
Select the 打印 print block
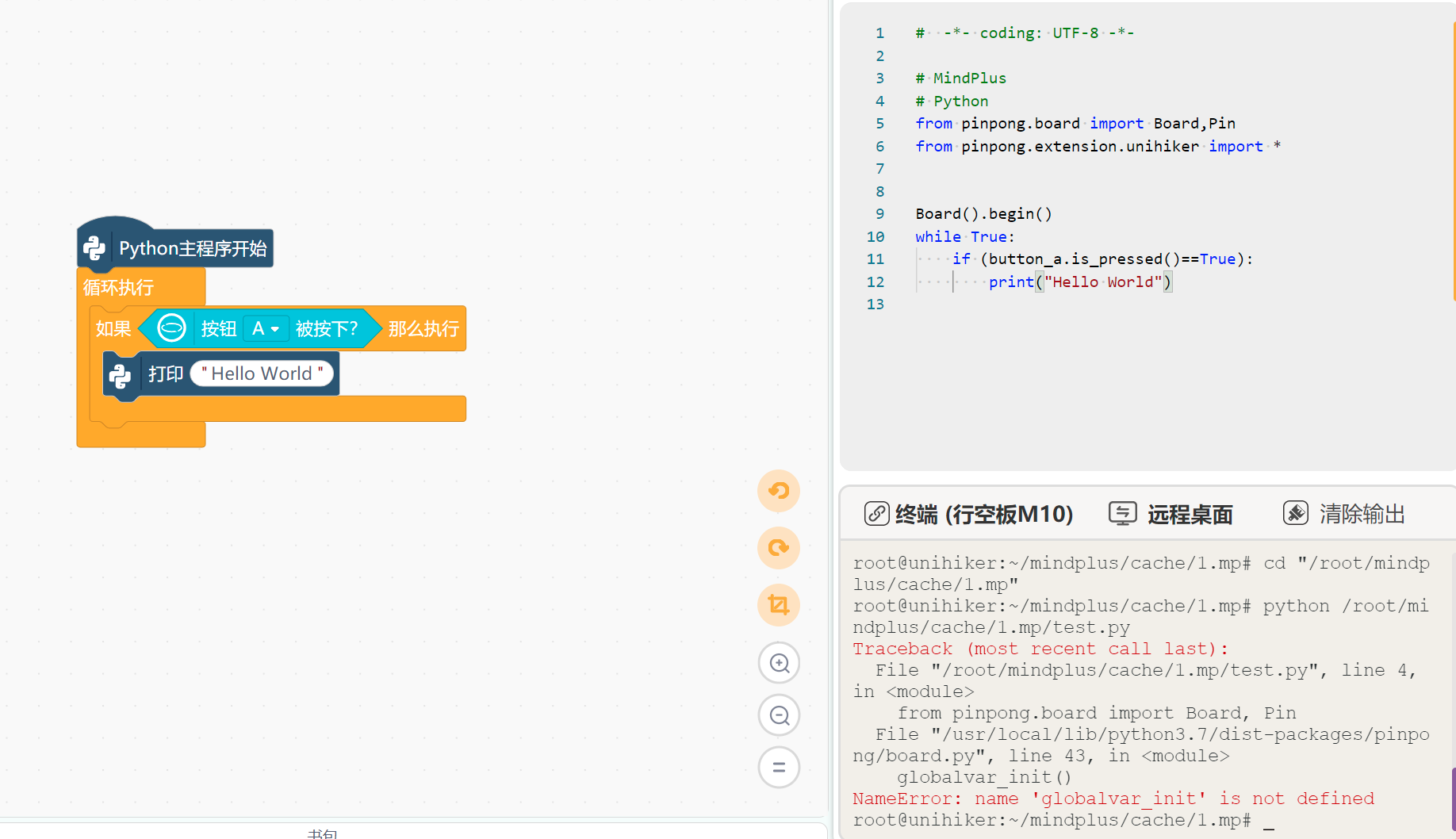(x=165, y=374)
